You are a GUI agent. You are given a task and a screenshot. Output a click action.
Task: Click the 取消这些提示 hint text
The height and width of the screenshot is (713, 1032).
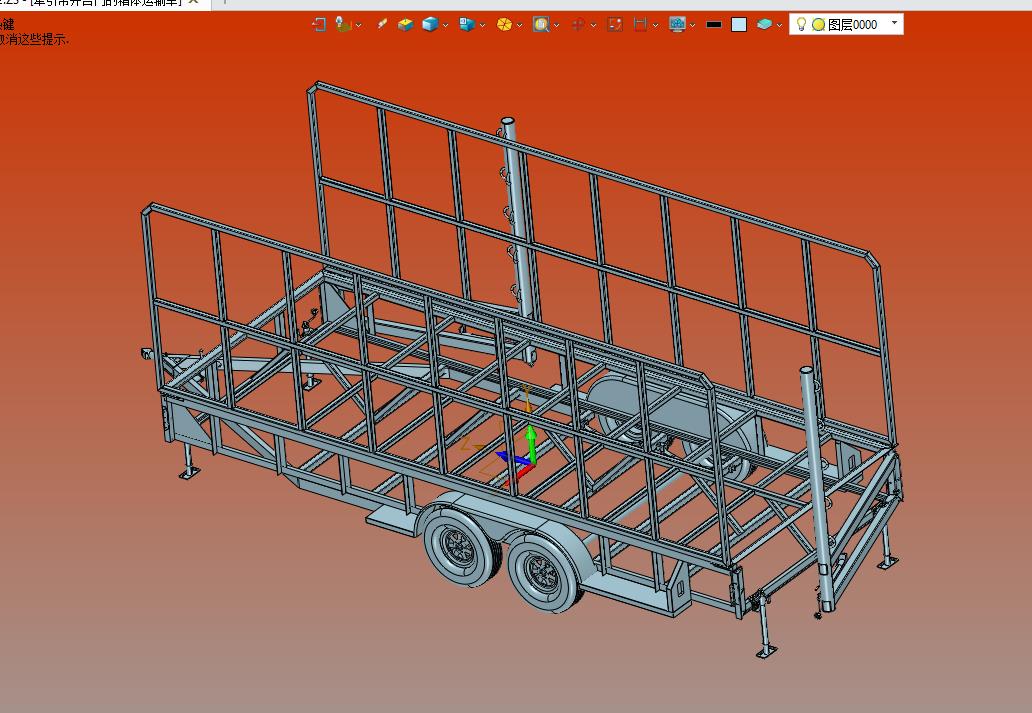(x=33, y=39)
